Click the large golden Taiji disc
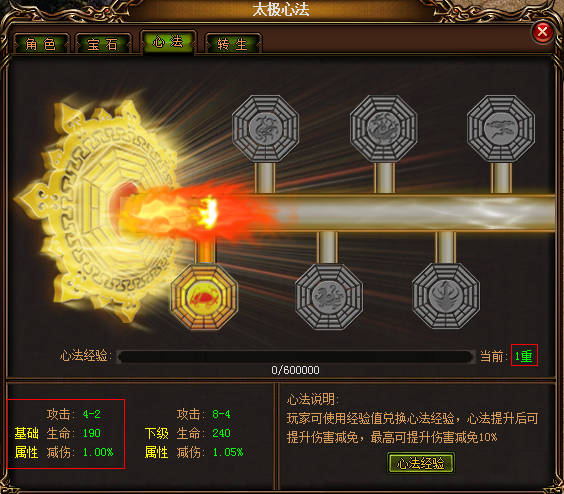Viewport: 564px width, 494px height. click(x=97, y=209)
